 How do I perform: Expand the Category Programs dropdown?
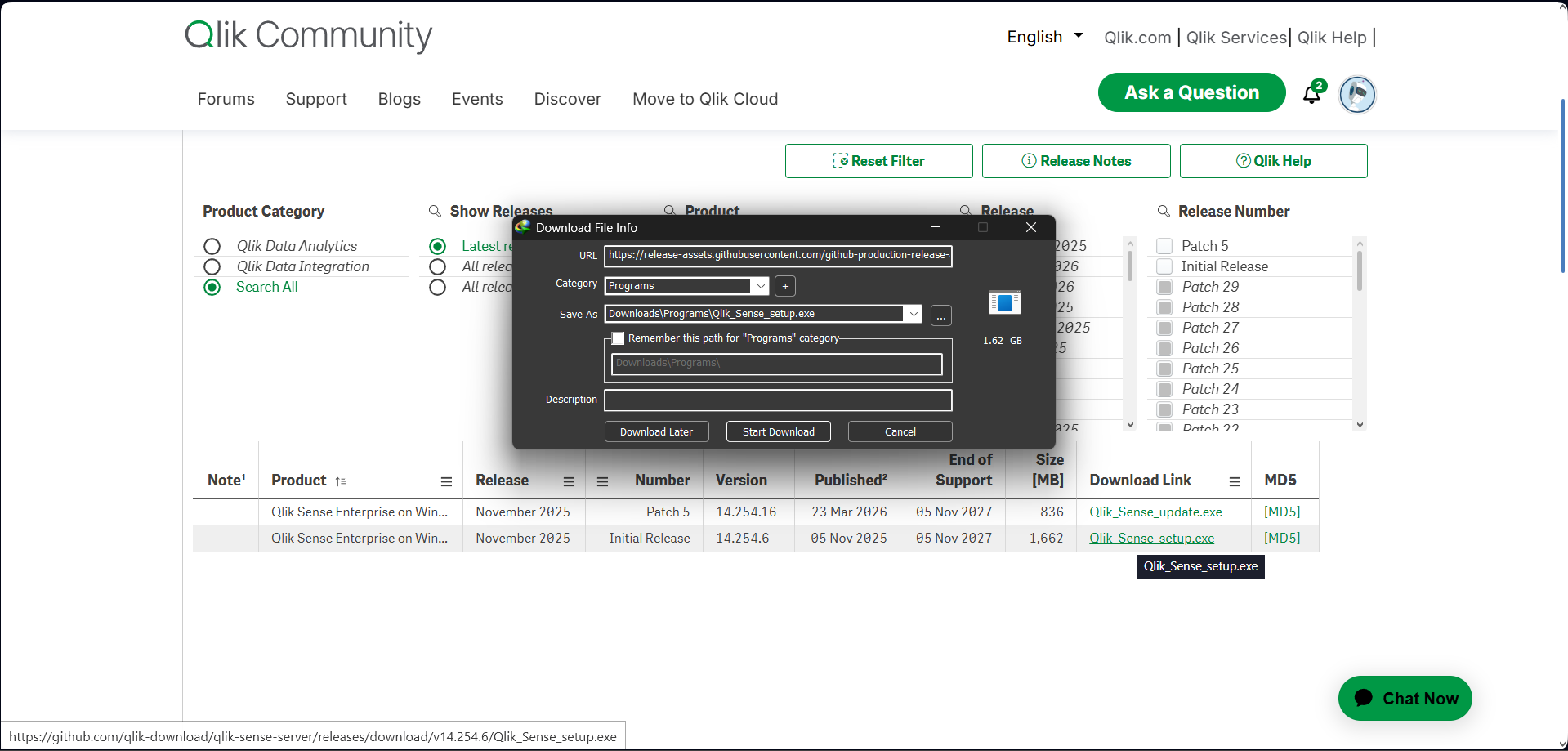point(761,286)
